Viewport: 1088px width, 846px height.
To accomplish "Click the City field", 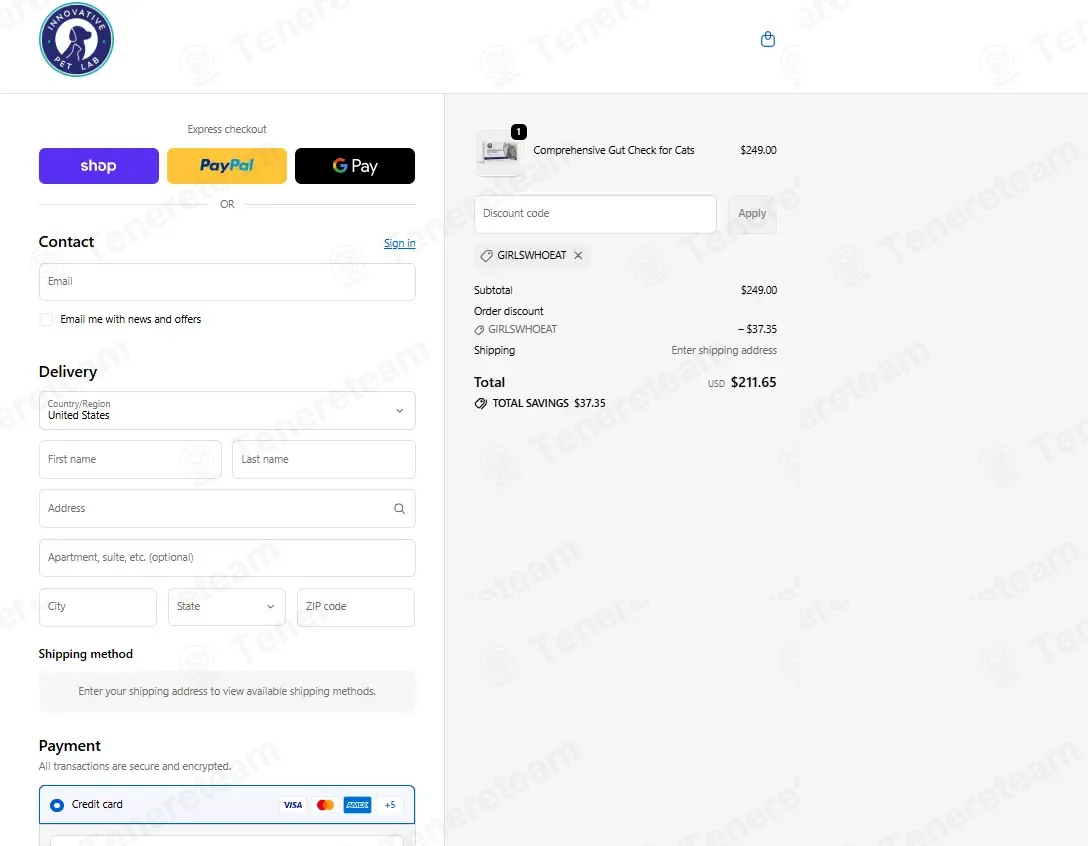I will pyautogui.click(x=98, y=607).
